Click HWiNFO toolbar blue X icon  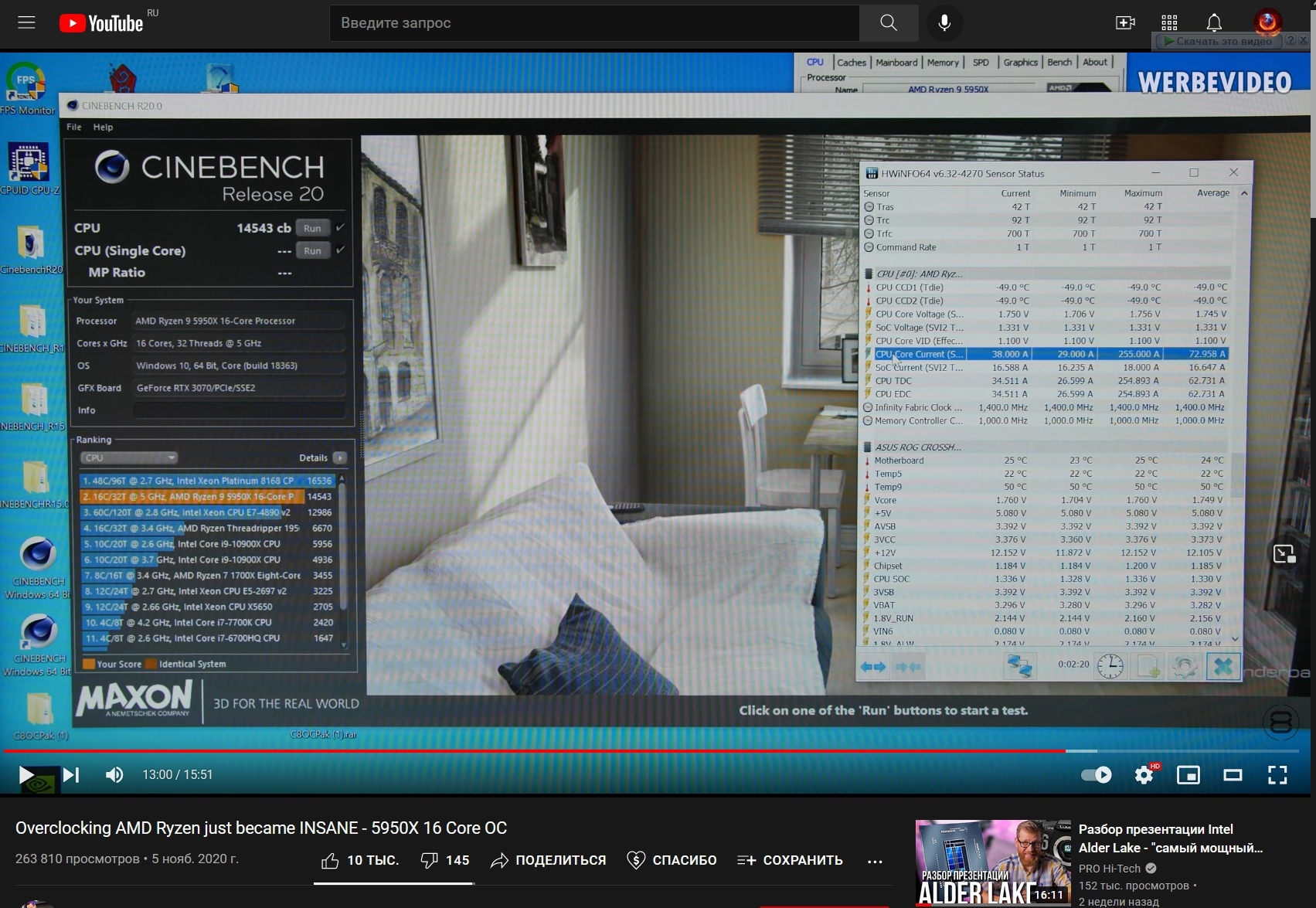tap(1223, 666)
